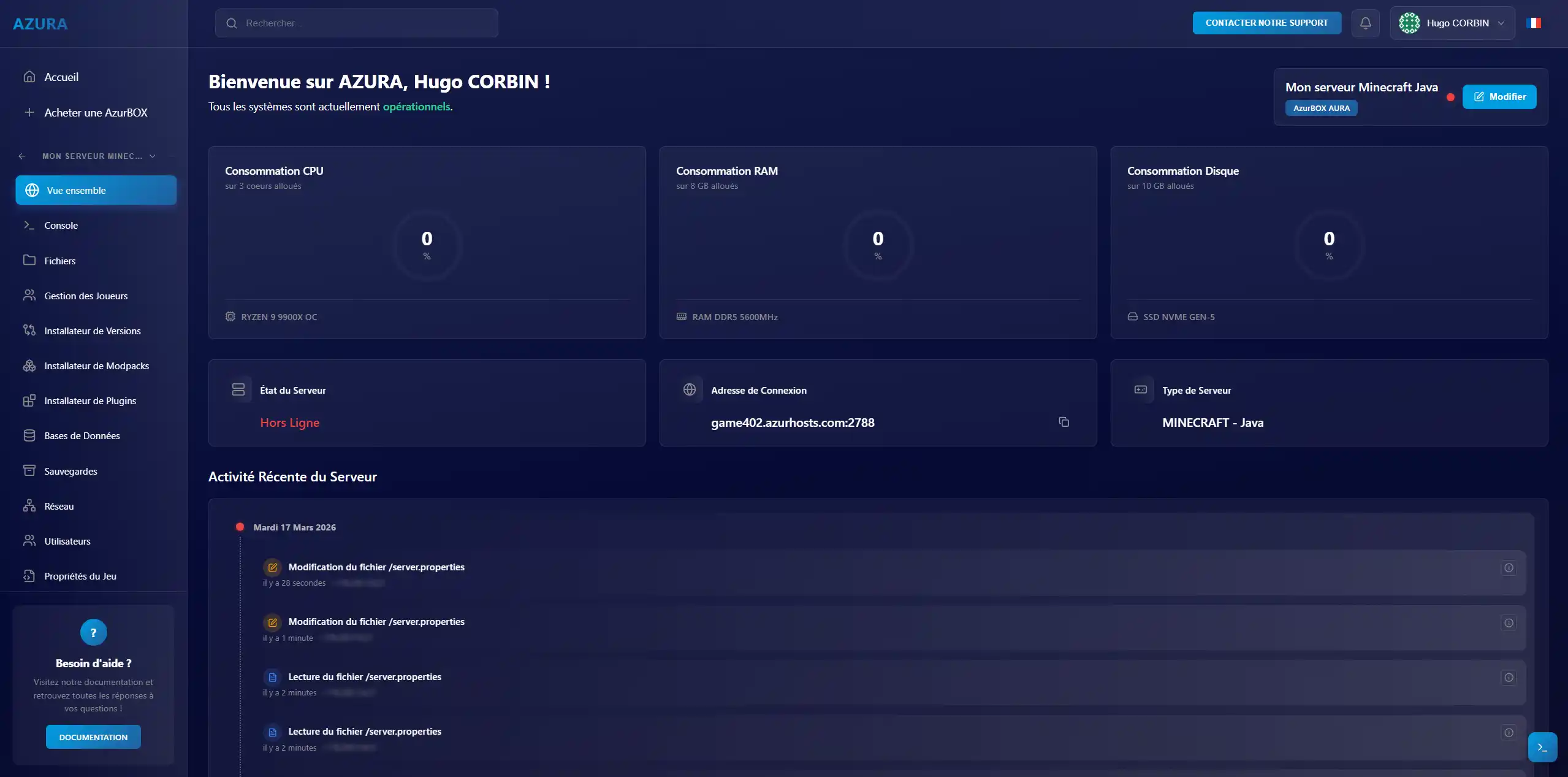Viewport: 1568px width, 777px height.
Task: Open the floating terminal console button
Action: 1542,747
